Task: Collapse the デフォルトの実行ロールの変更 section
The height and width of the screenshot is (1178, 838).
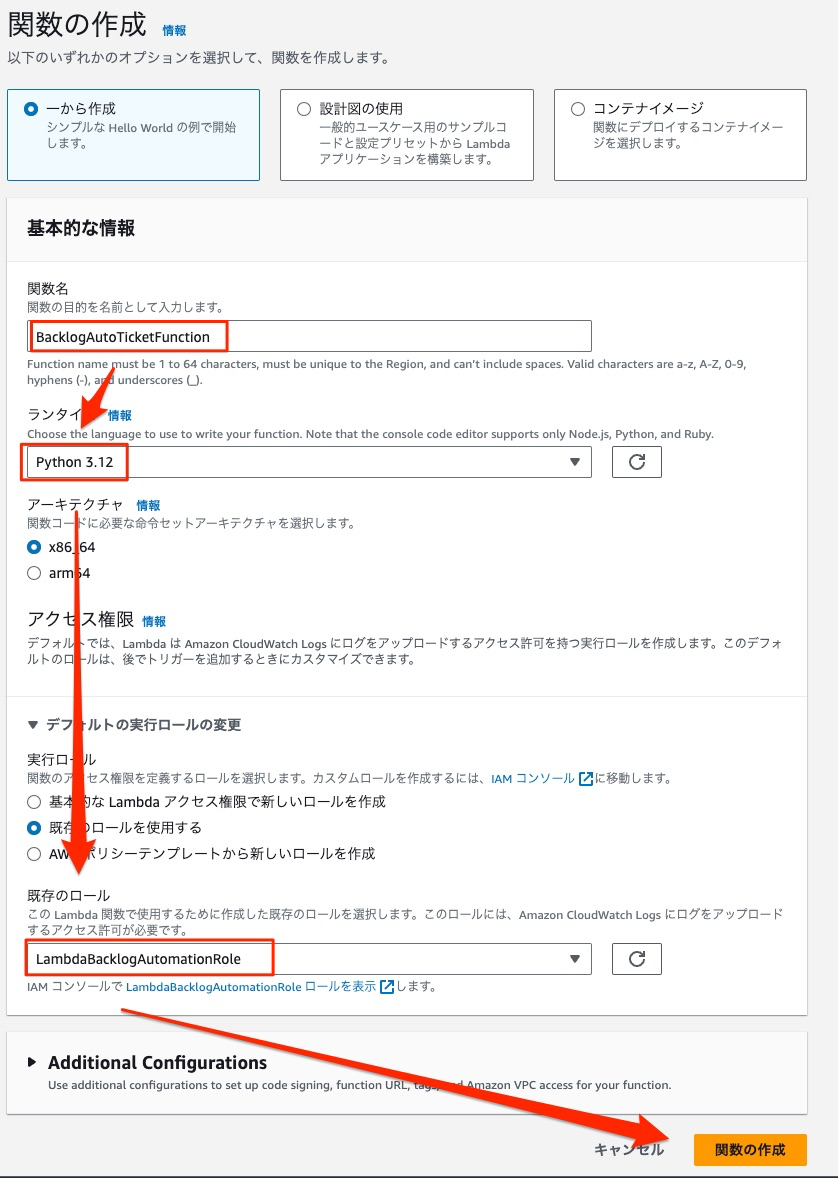Action: pyautogui.click(x=135, y=725)
